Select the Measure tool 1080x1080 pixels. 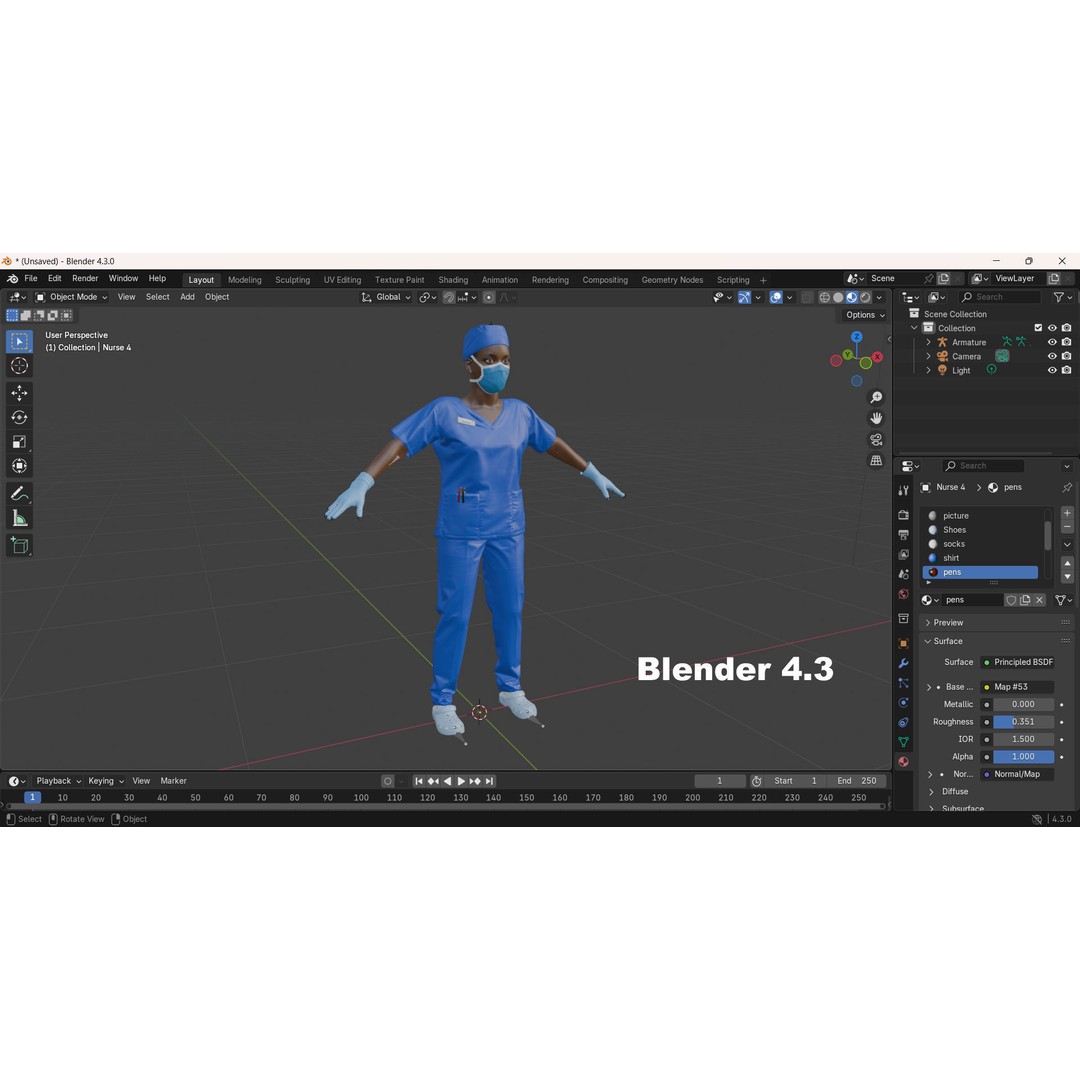click(19, 518)
